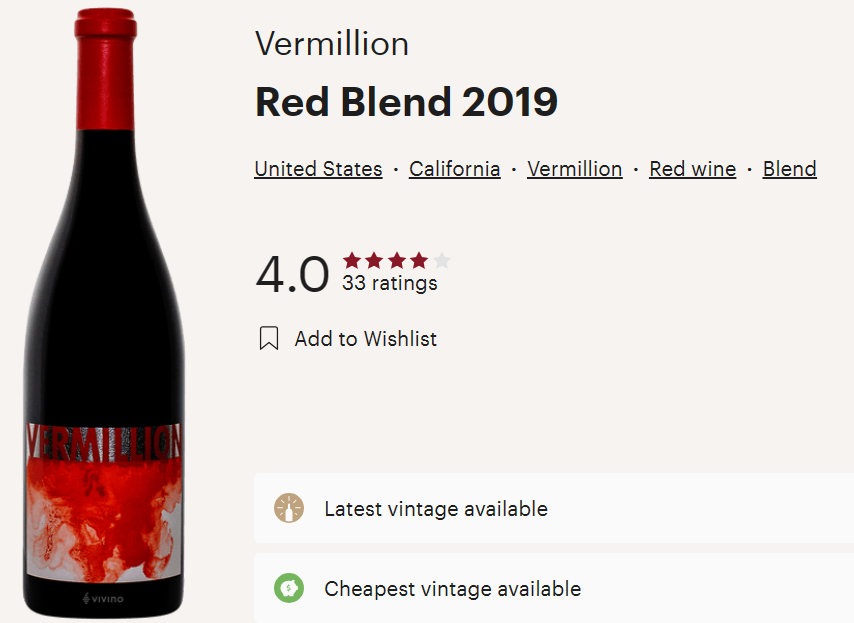The image size is (854, 623).
Task: Click the Add to Wishlist bookmark icon
Action: pos(268,339)
